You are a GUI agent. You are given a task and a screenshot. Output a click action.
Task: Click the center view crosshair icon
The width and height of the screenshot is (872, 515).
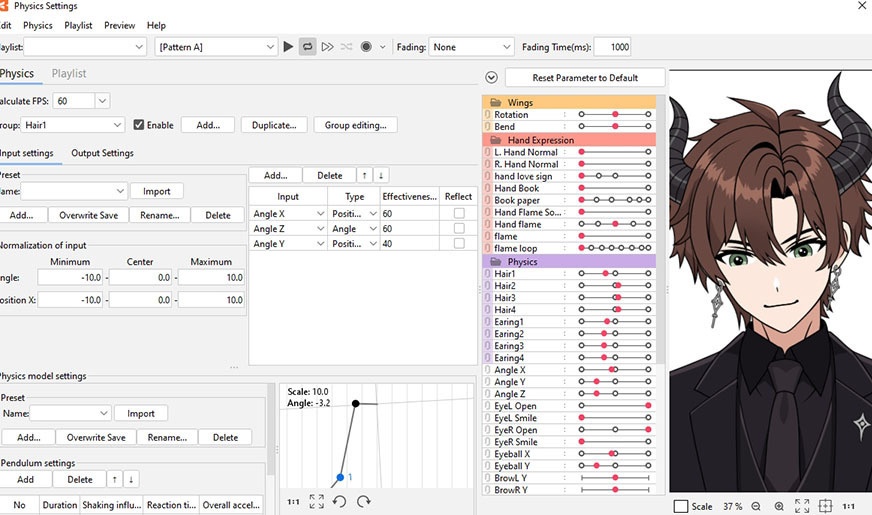tap(825, 506)
